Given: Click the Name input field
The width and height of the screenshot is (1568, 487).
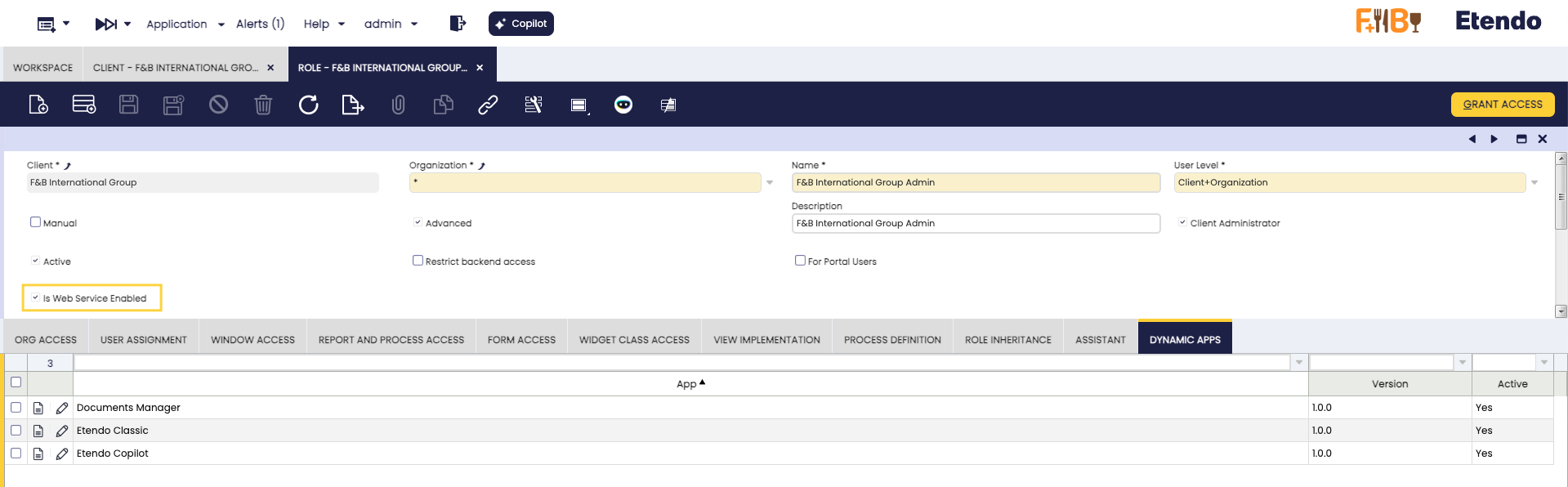Looking at the screenshot, I should coord(976,182).
